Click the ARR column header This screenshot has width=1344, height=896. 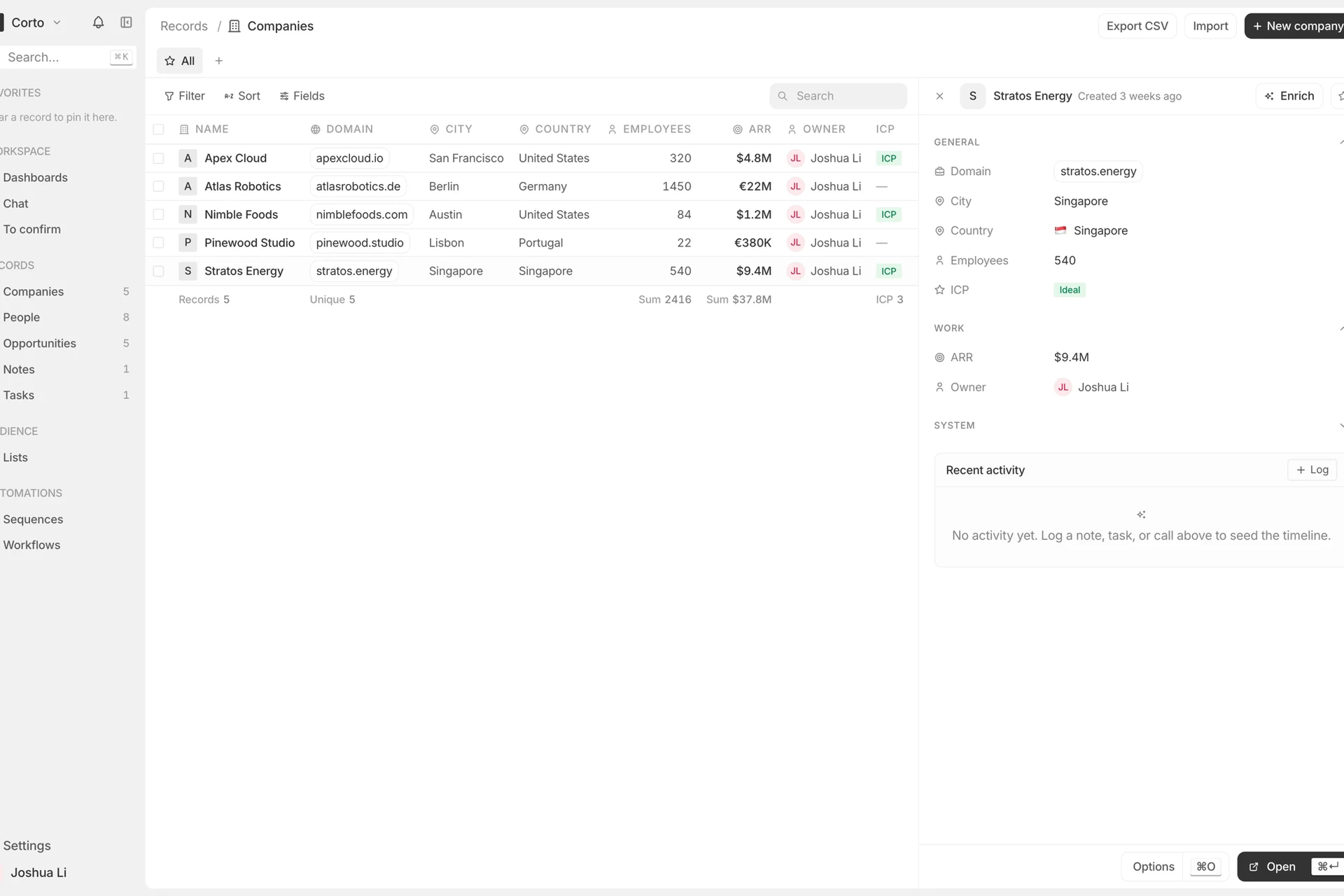coord(752,129)
